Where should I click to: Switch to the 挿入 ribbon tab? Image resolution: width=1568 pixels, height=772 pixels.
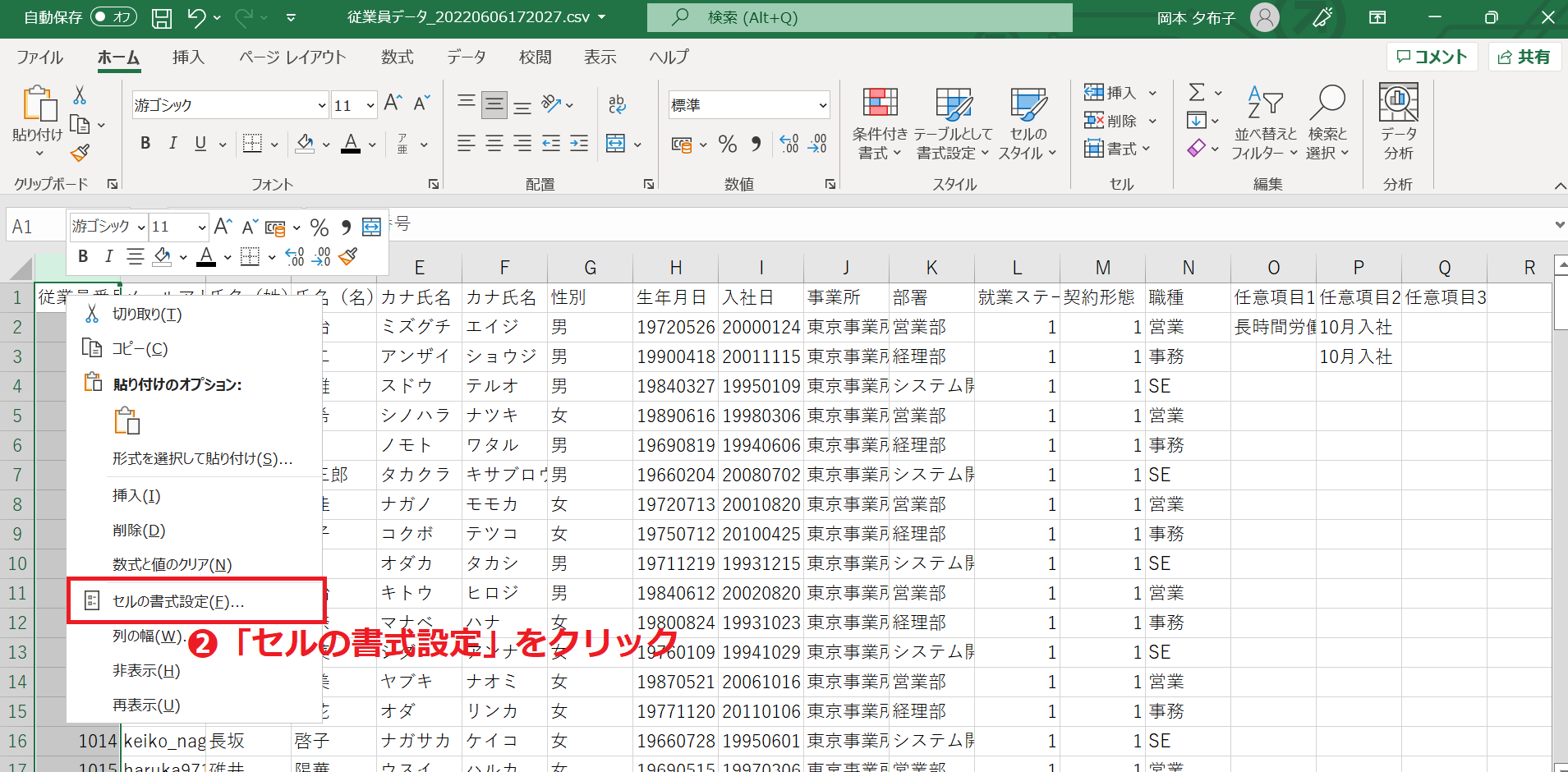point(188,57)
